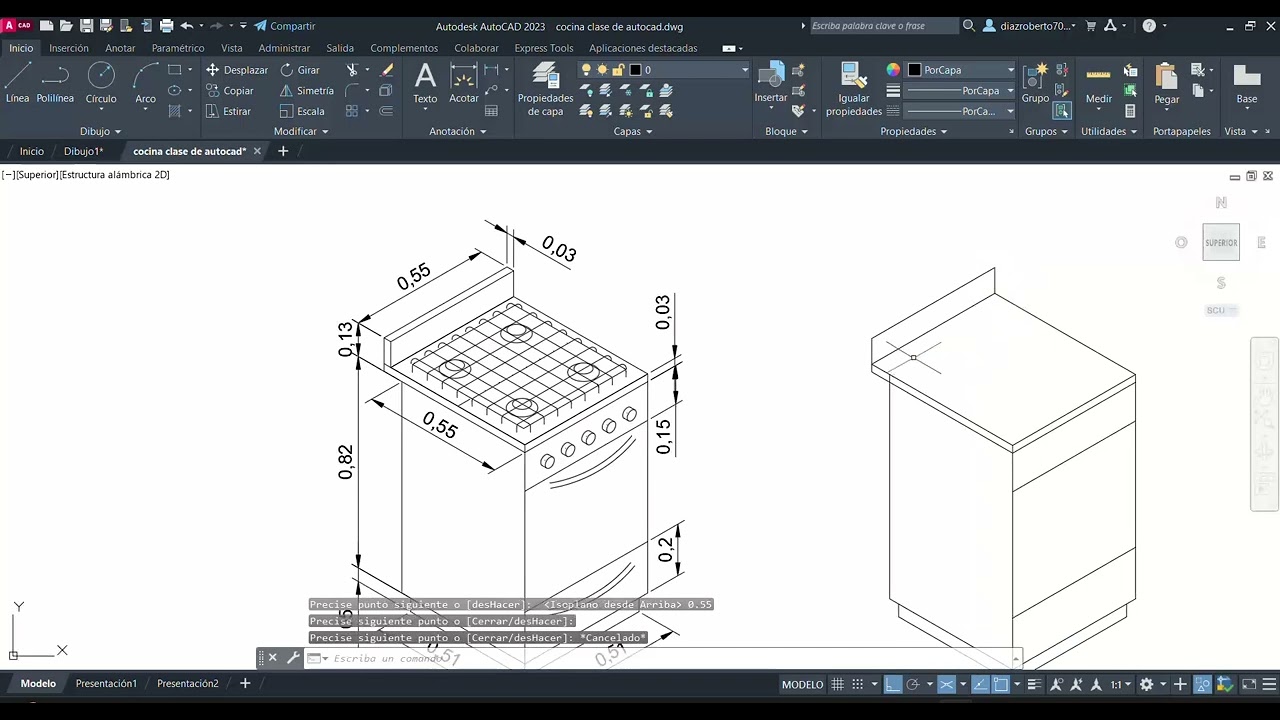Switch to the Paramétrico ribbon tab
Image resolution: width=1280 pixels, height=720 pixels.
178,48
